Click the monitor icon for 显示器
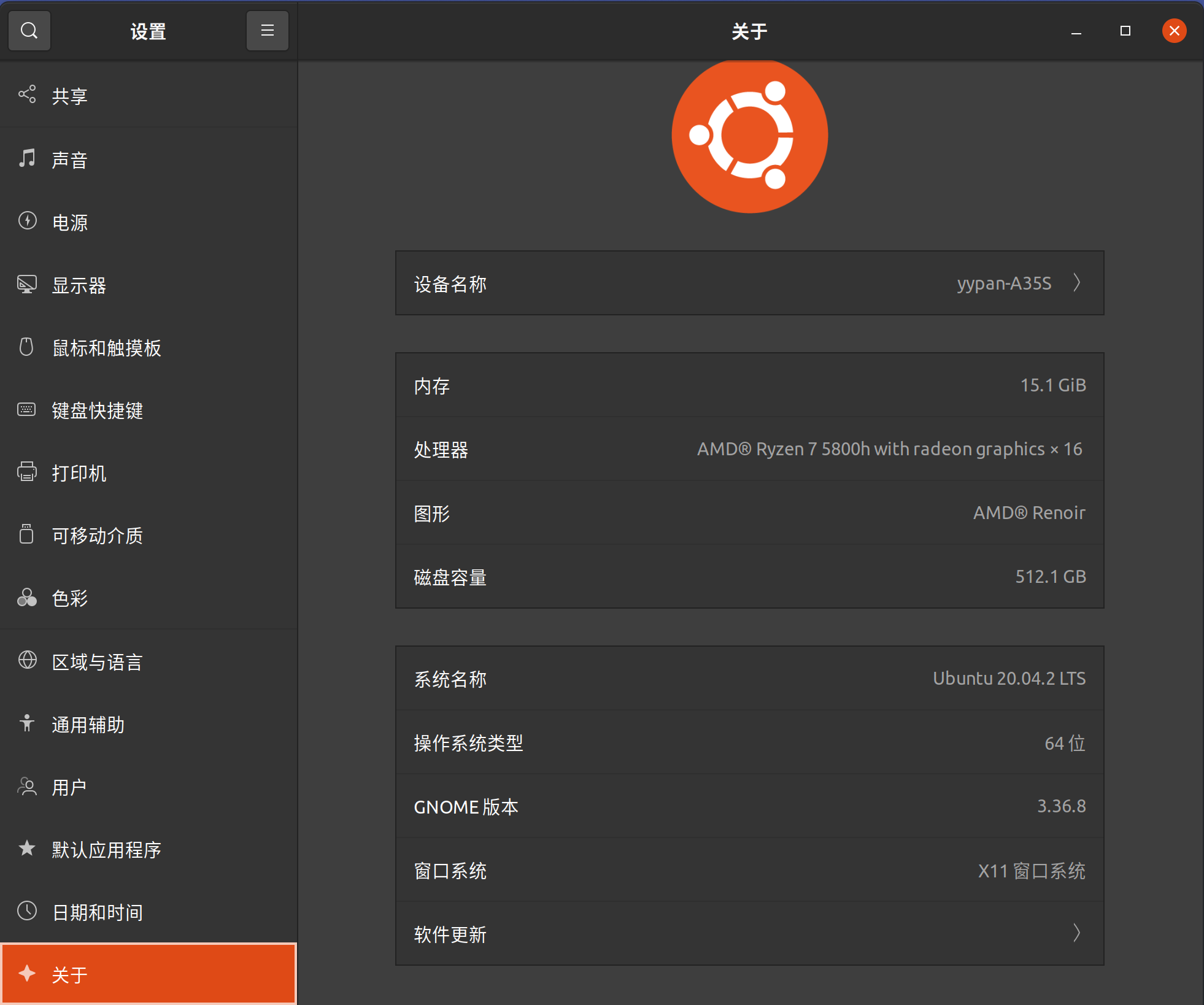Image resolution: width=1204 pixels, height=1005 pixels. click(x=27, y=284)
